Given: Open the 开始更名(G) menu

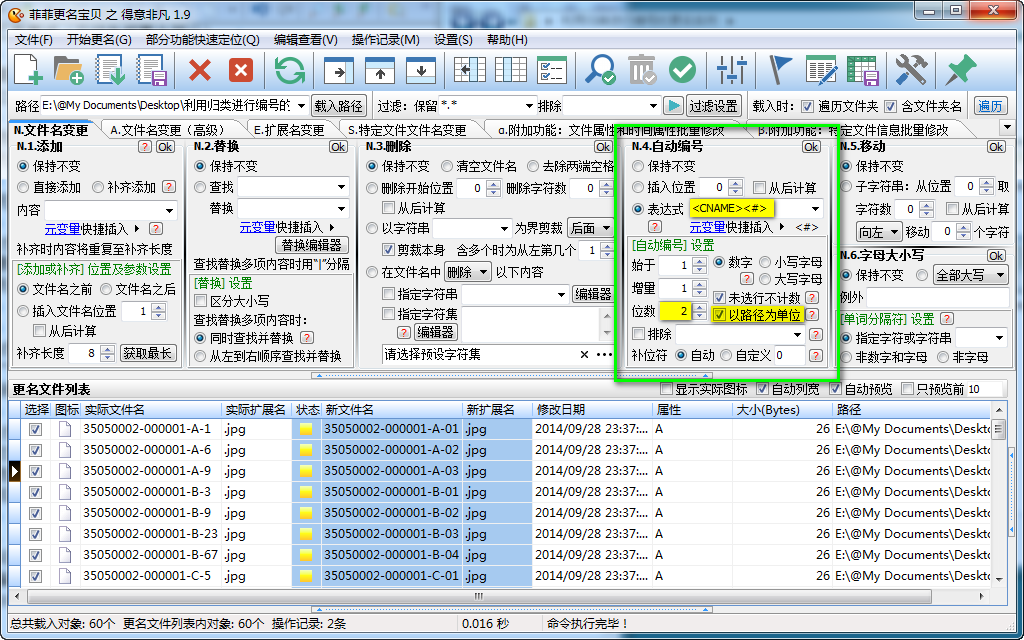Looking at the screenshot, I should click(x=99, y=40).
